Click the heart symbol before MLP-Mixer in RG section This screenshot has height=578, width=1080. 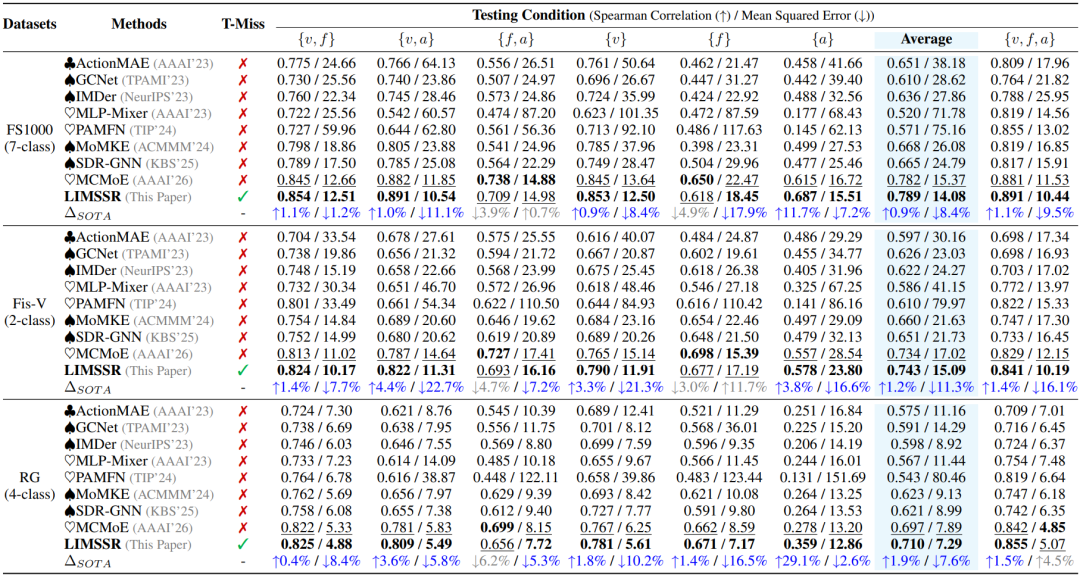click(68, 460)
